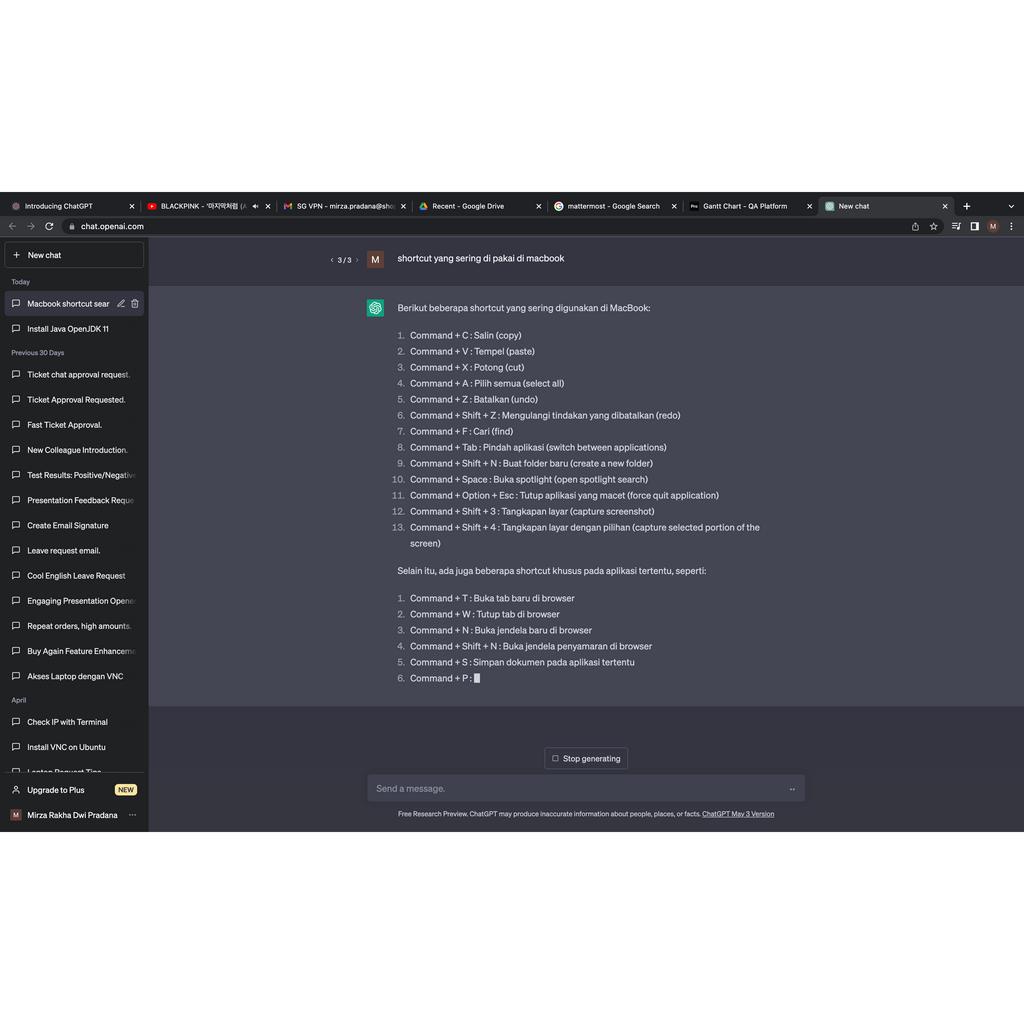Bookmark this page with the star icon
Viewport: 1024px width, 1024px height.
pos(934,227)
